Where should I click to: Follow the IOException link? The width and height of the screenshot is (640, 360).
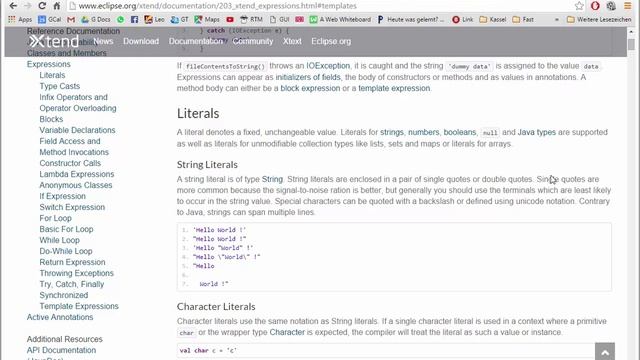[x=328, y=66]
